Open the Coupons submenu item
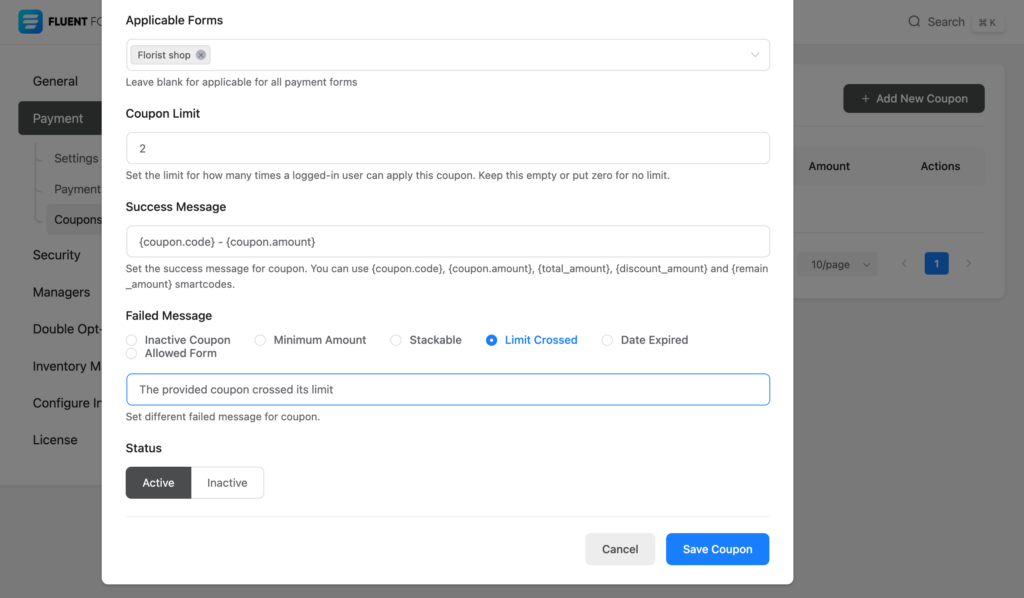Screen dimensions: 1024x598 coord(76,219)
